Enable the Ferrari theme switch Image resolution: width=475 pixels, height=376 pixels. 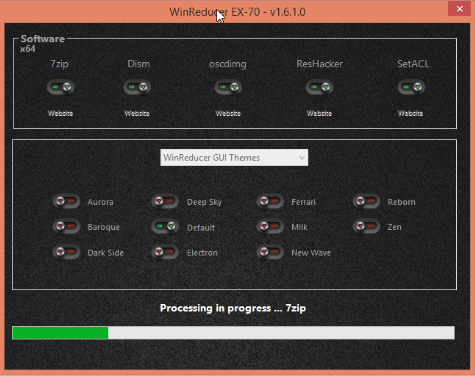[270, 201]
